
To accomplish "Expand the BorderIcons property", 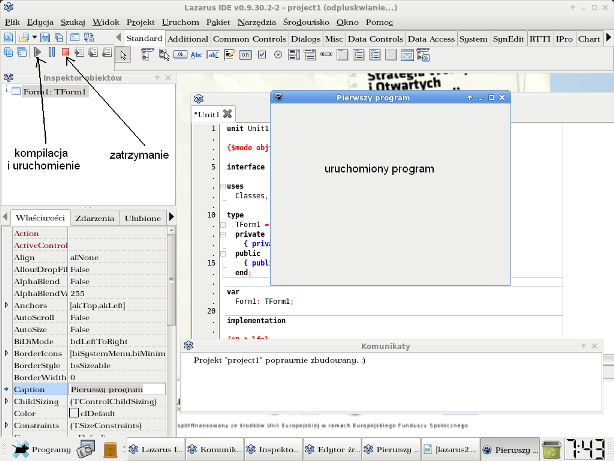I will [6, 353].
